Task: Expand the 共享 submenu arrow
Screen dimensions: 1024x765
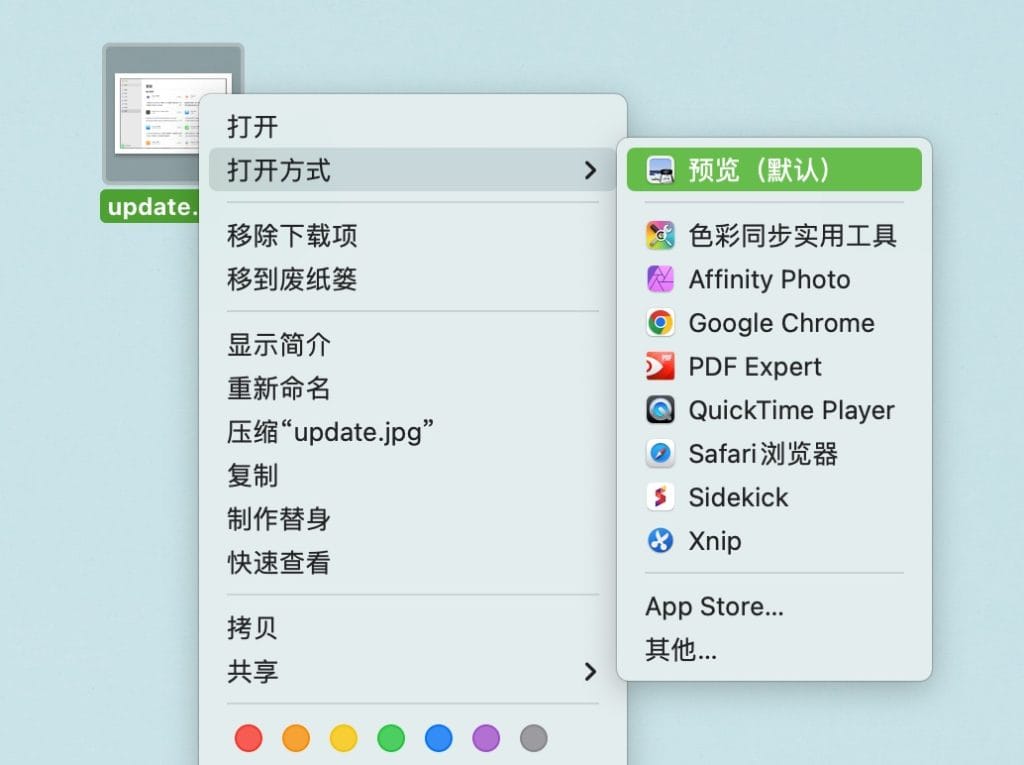Action: (x=590, y=672)
